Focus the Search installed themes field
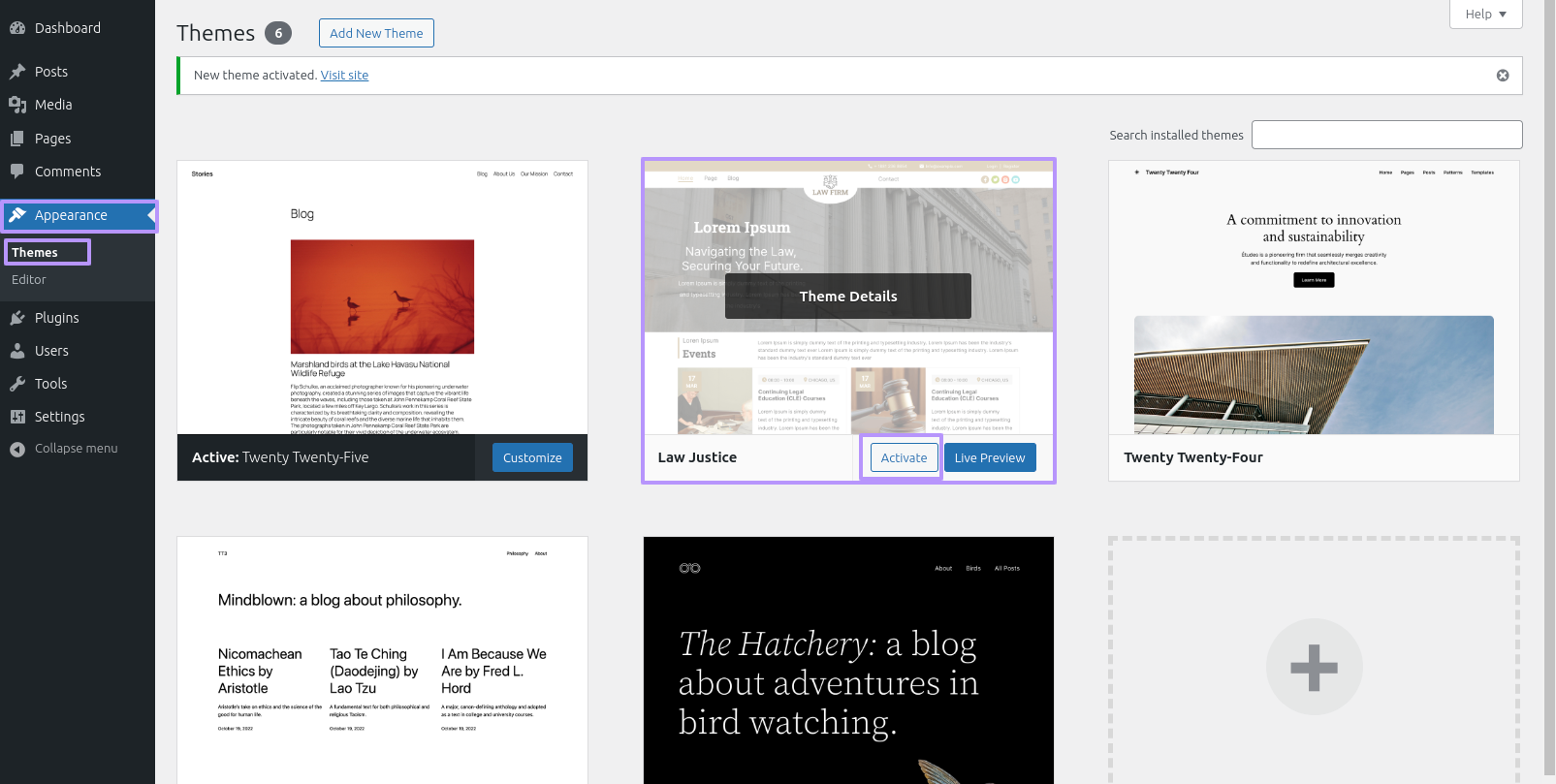The width and height of the screenshot is (1556, 784). point(1387,135)
